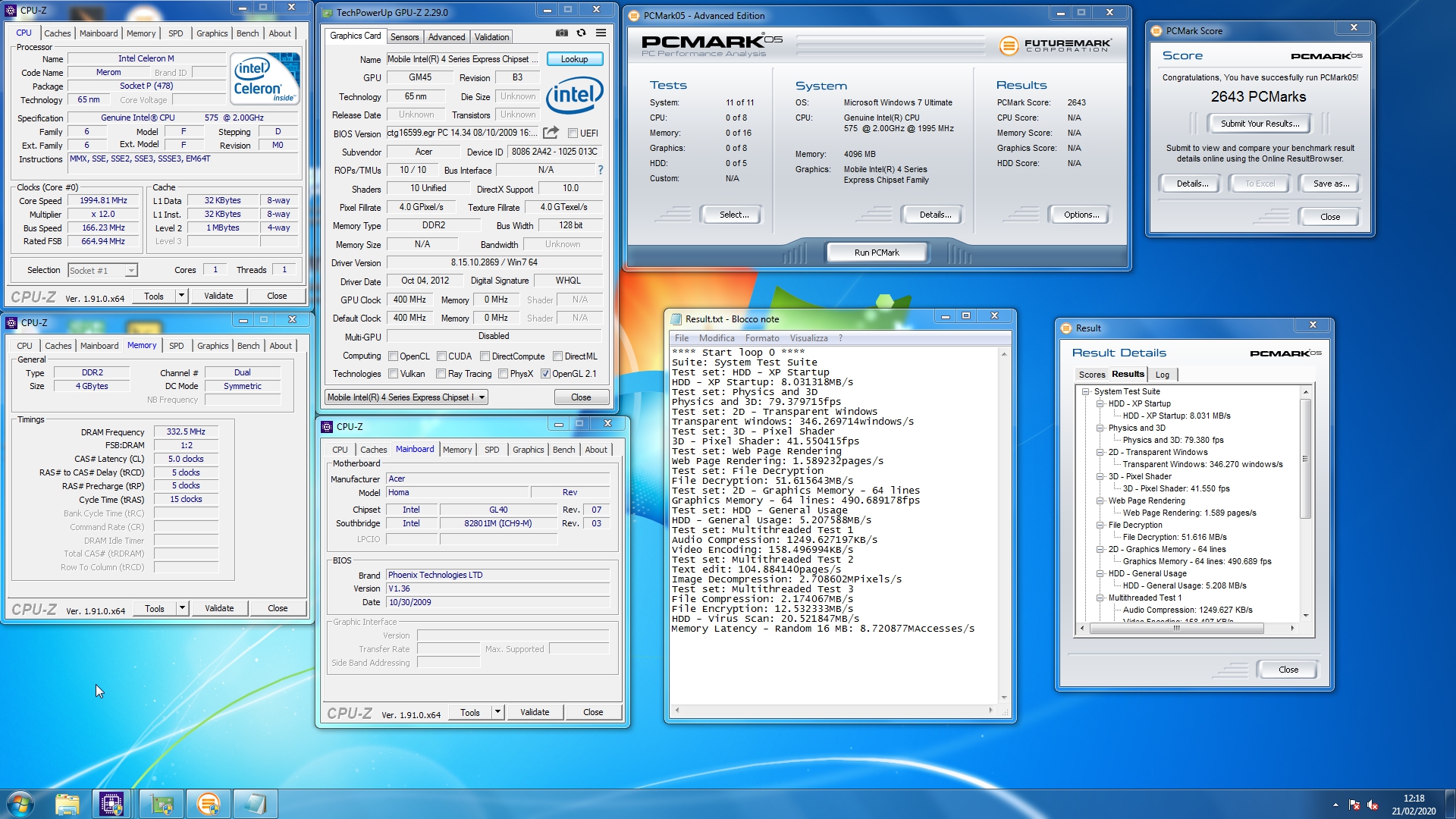
Task: Open the Tools dropdown arrow in the Mainboard tab window
Action: [497, 712]
